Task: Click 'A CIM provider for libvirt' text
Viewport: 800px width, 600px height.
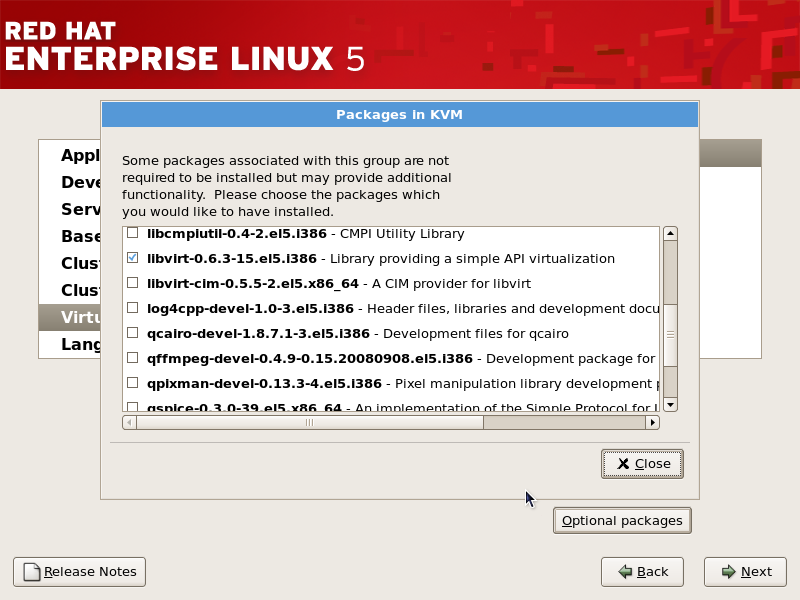Action: point(452,284)
